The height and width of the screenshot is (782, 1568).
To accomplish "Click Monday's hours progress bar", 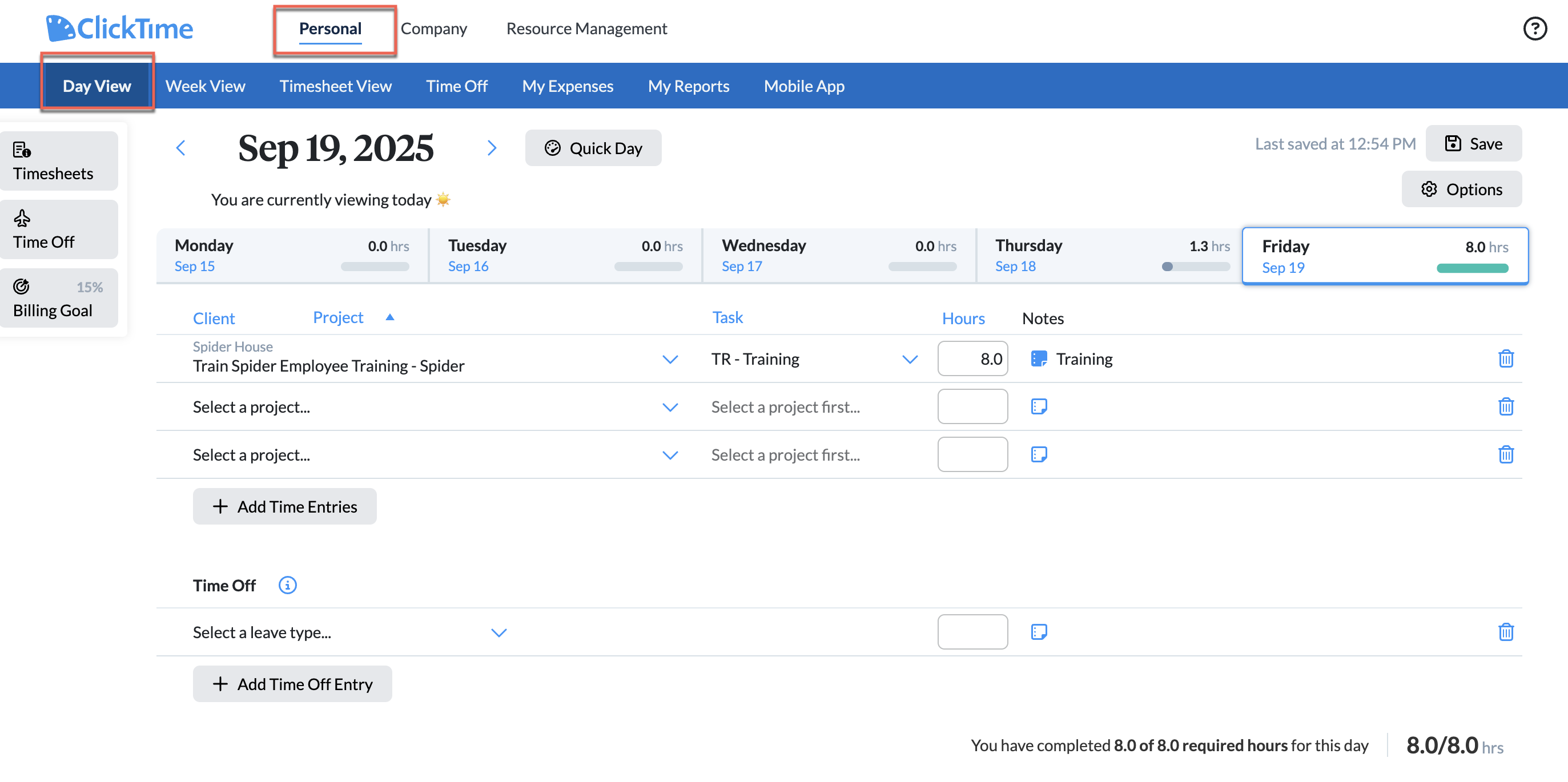I will tap(375, 267).
